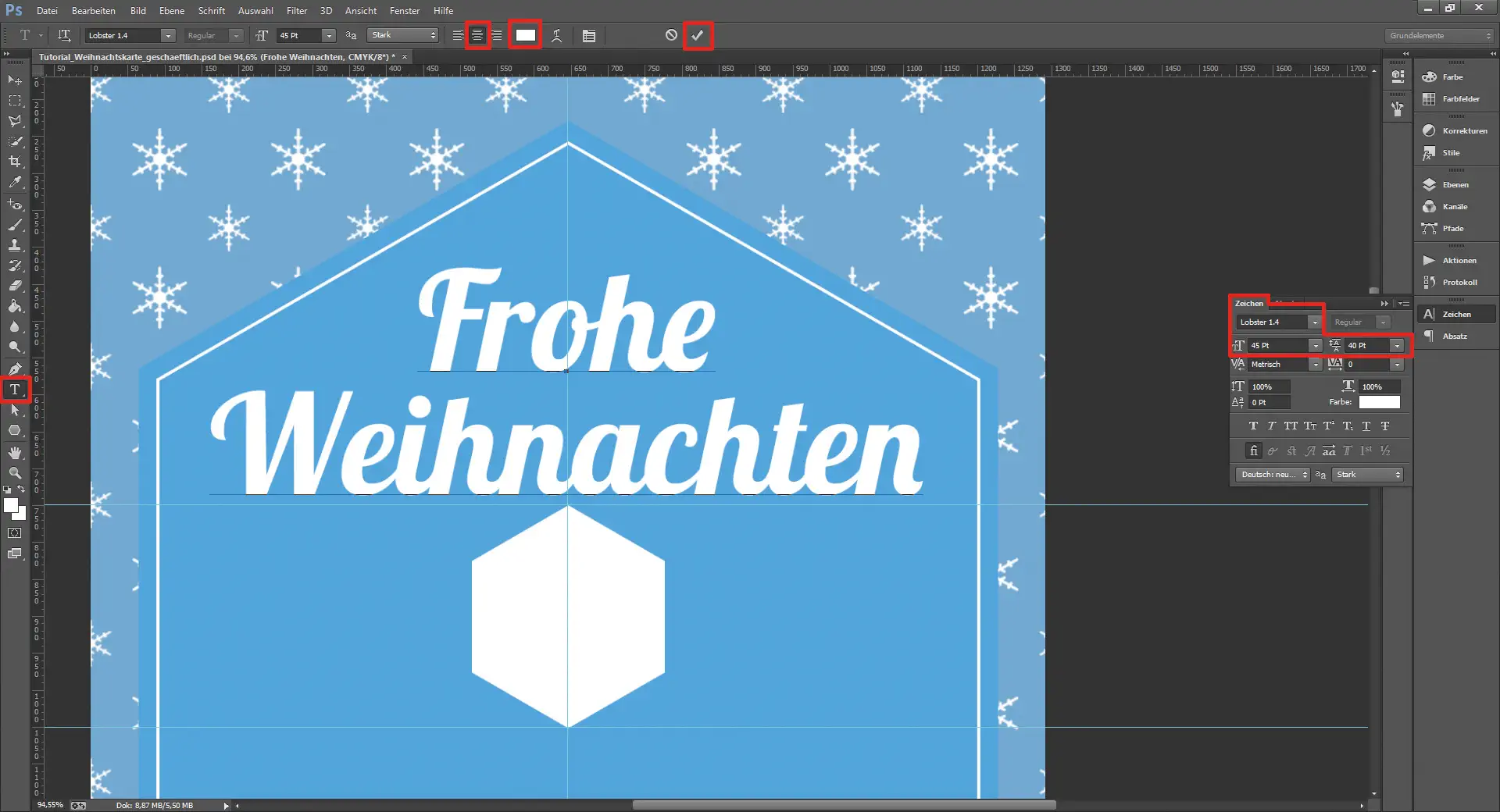Open the Filter menu
This screenshot has width=1500, height=812.
tap(297, 11)
